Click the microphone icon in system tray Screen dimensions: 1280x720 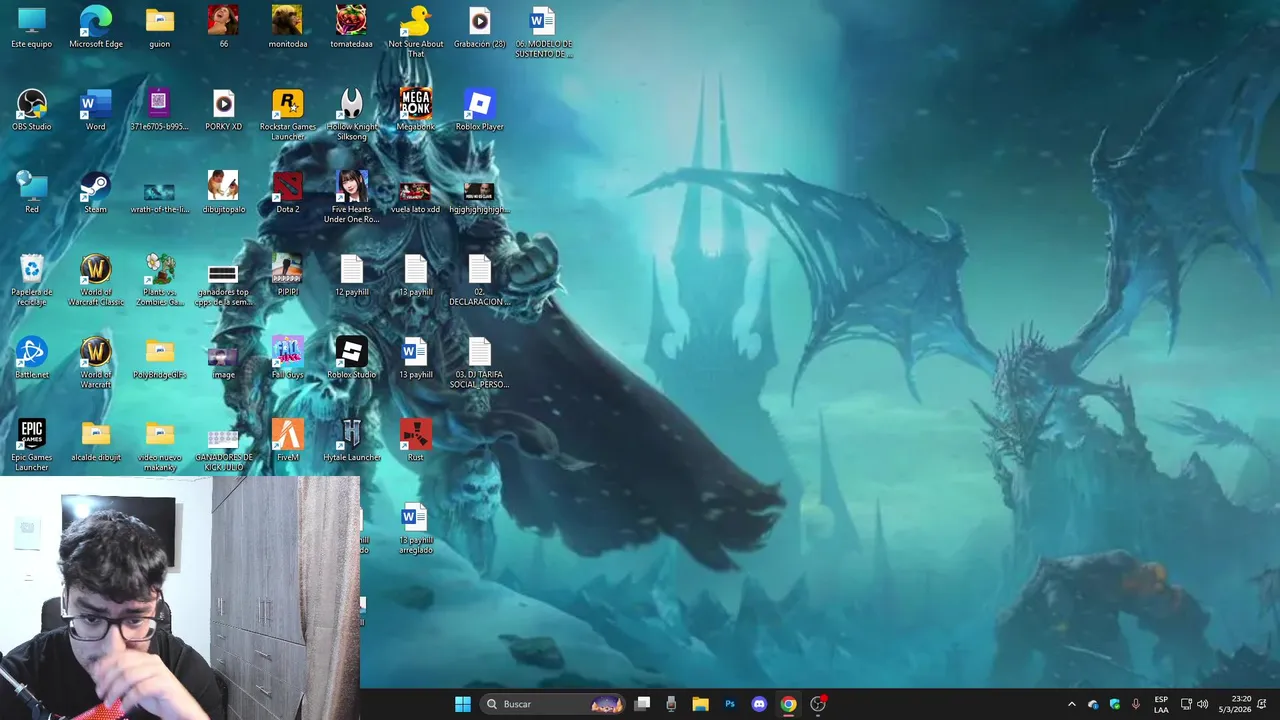click(x=1136, y=704)
